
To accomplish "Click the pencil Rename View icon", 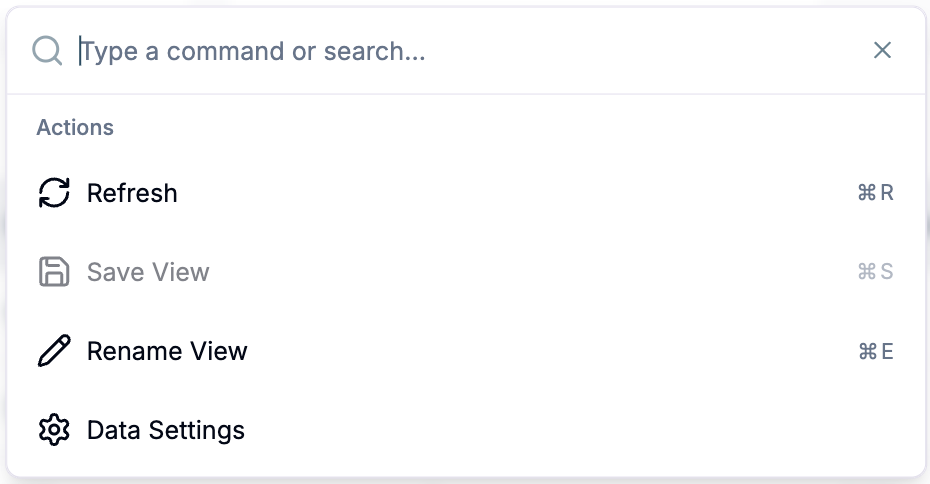I will 54,351.
